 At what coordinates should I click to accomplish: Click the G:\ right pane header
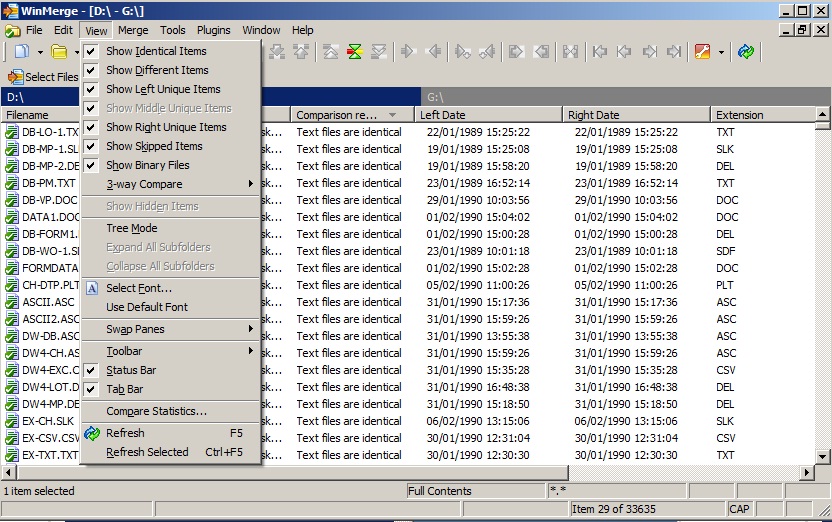coord(626,97)
